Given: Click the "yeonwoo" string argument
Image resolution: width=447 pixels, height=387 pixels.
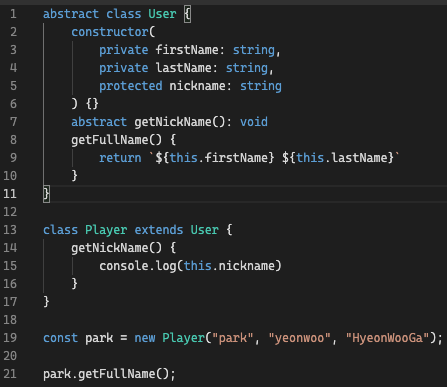Looking at the screenshot, I should pos(300,338).
